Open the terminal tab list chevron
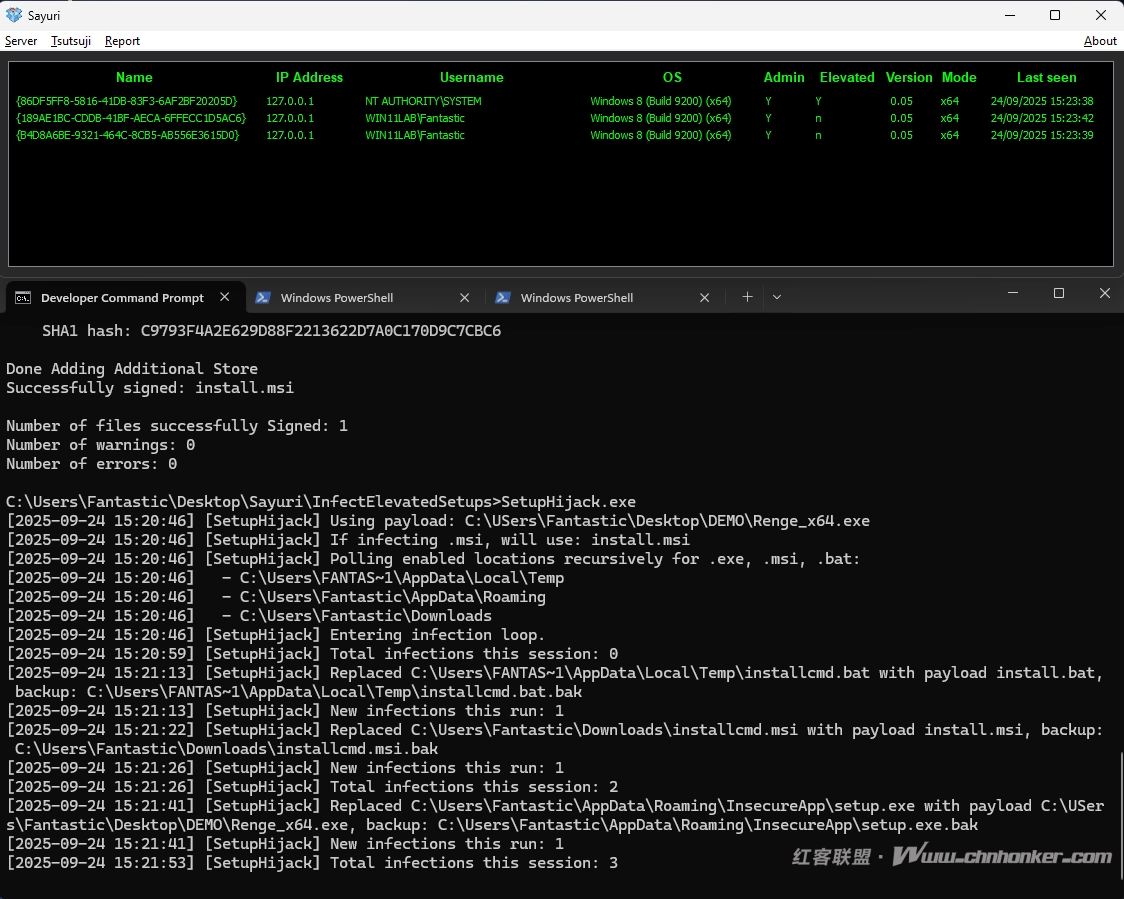The image size is (1124, 899). [777, 297]
